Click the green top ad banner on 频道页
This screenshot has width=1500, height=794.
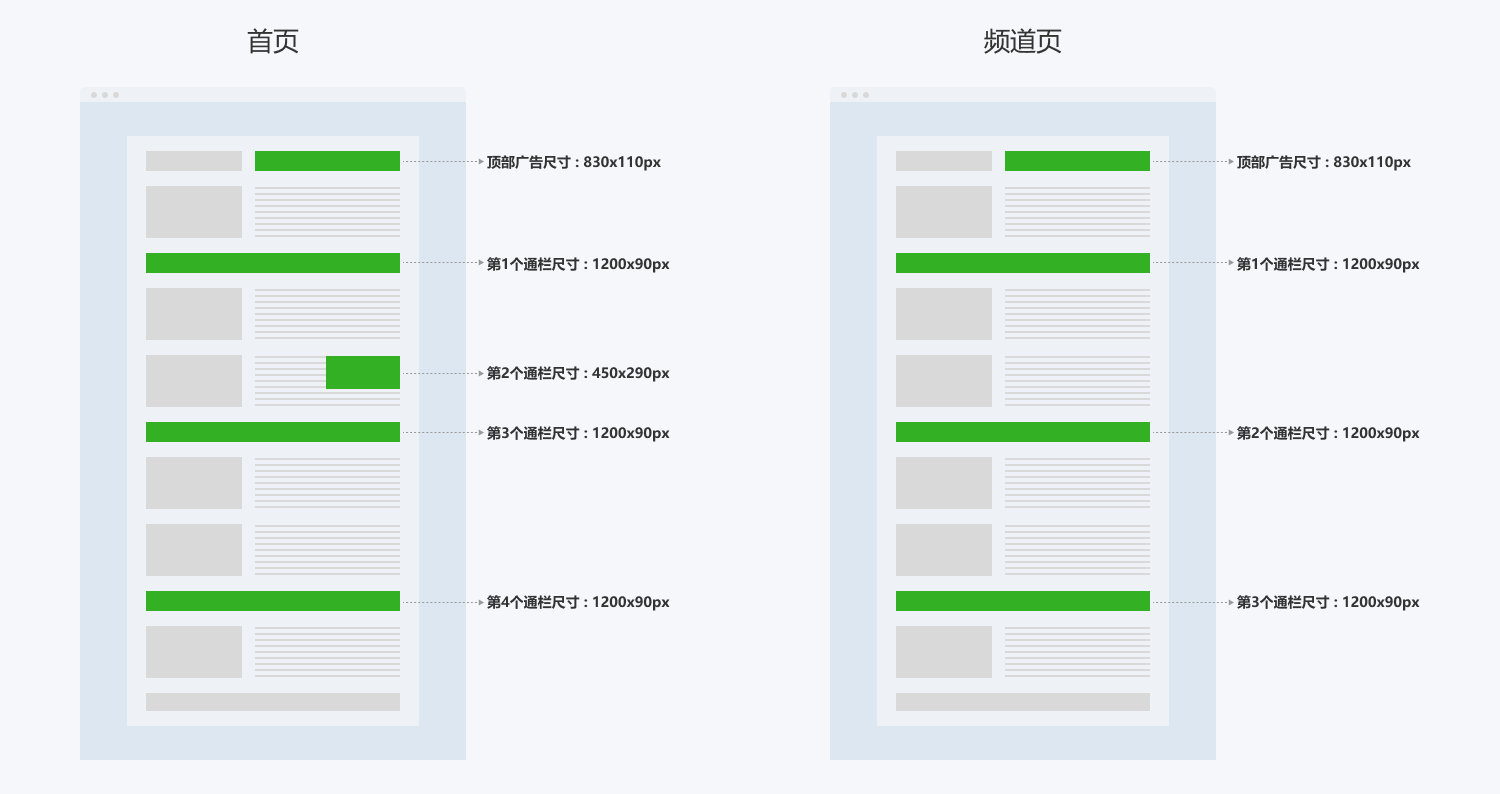[1077, 161]
